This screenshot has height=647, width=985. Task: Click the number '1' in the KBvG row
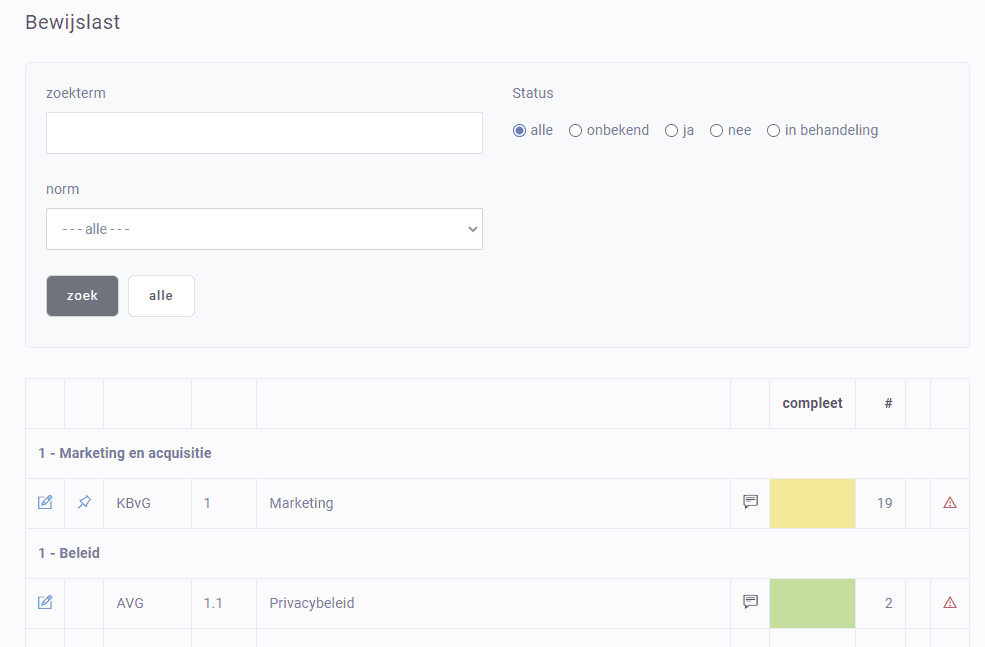[207, 503]
